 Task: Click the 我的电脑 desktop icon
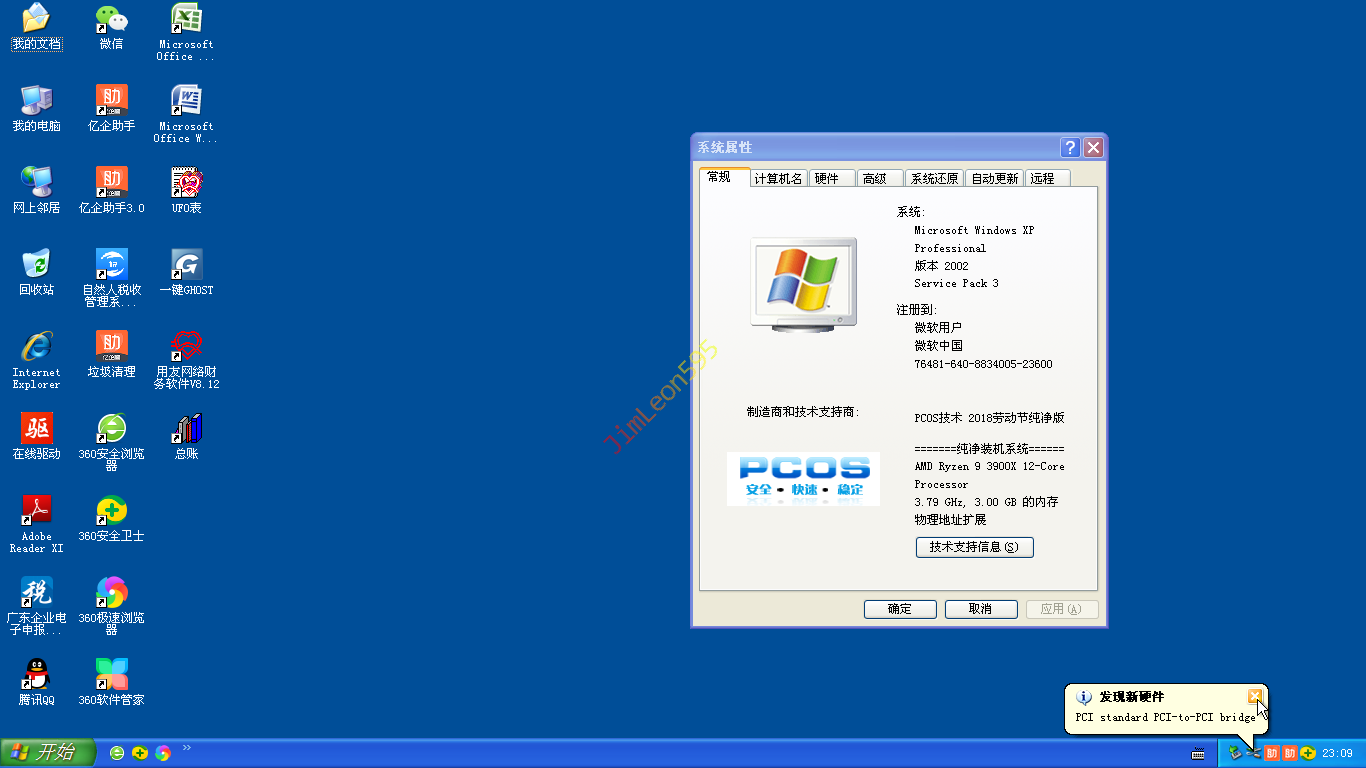pyautogui.click(x=36, y=101)
